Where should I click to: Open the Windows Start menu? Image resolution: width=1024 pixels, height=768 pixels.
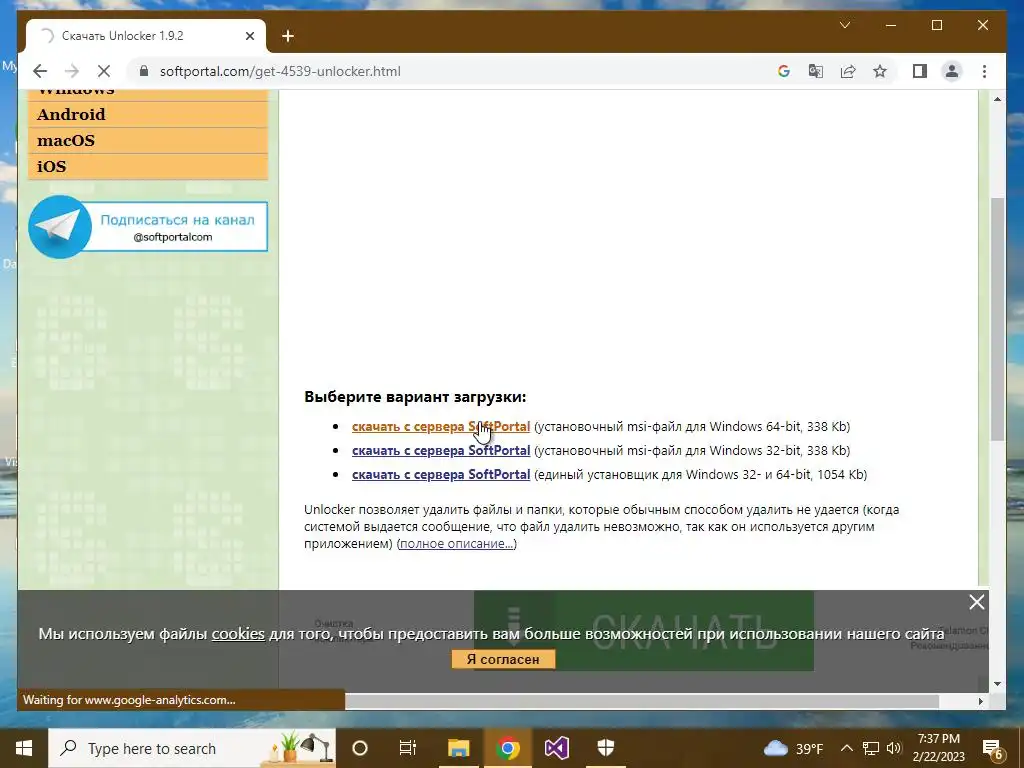pos(24,748)
